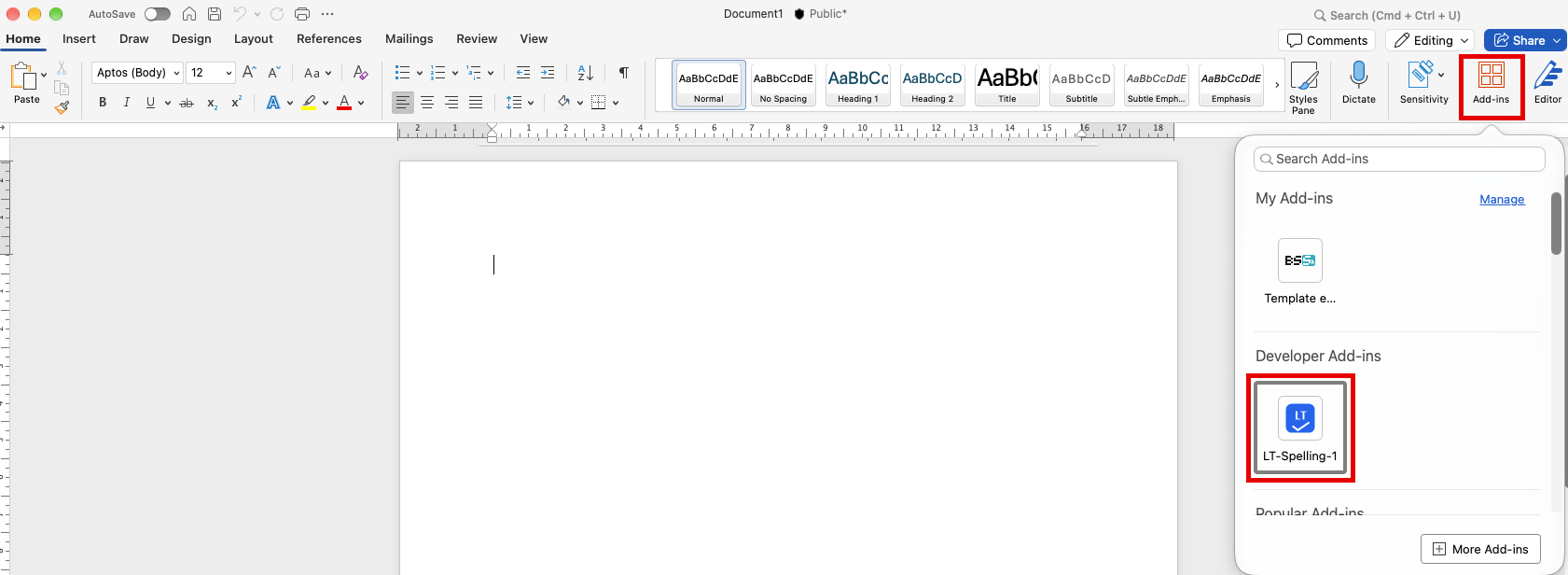Decrease paragraph indent

point(523,72)
